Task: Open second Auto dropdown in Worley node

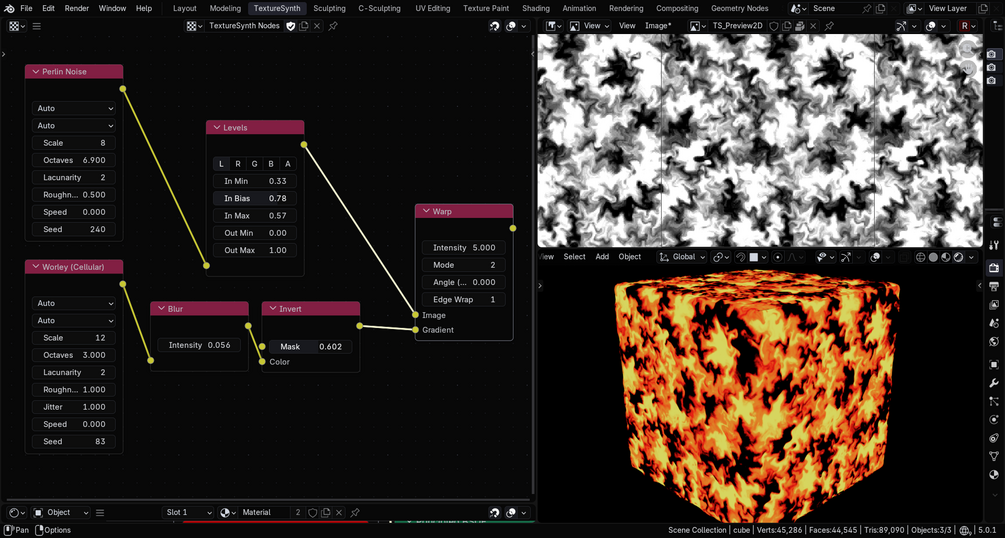Action: click(74, 321)
